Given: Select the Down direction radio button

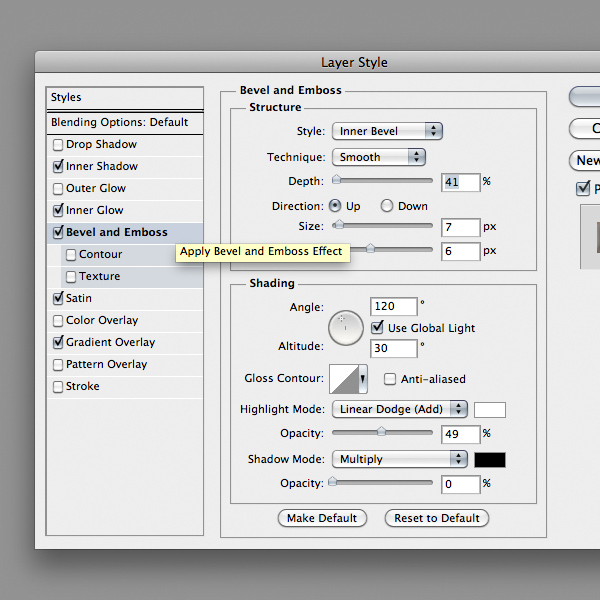Looking at the screenshot, I should [x=387, y=206].
